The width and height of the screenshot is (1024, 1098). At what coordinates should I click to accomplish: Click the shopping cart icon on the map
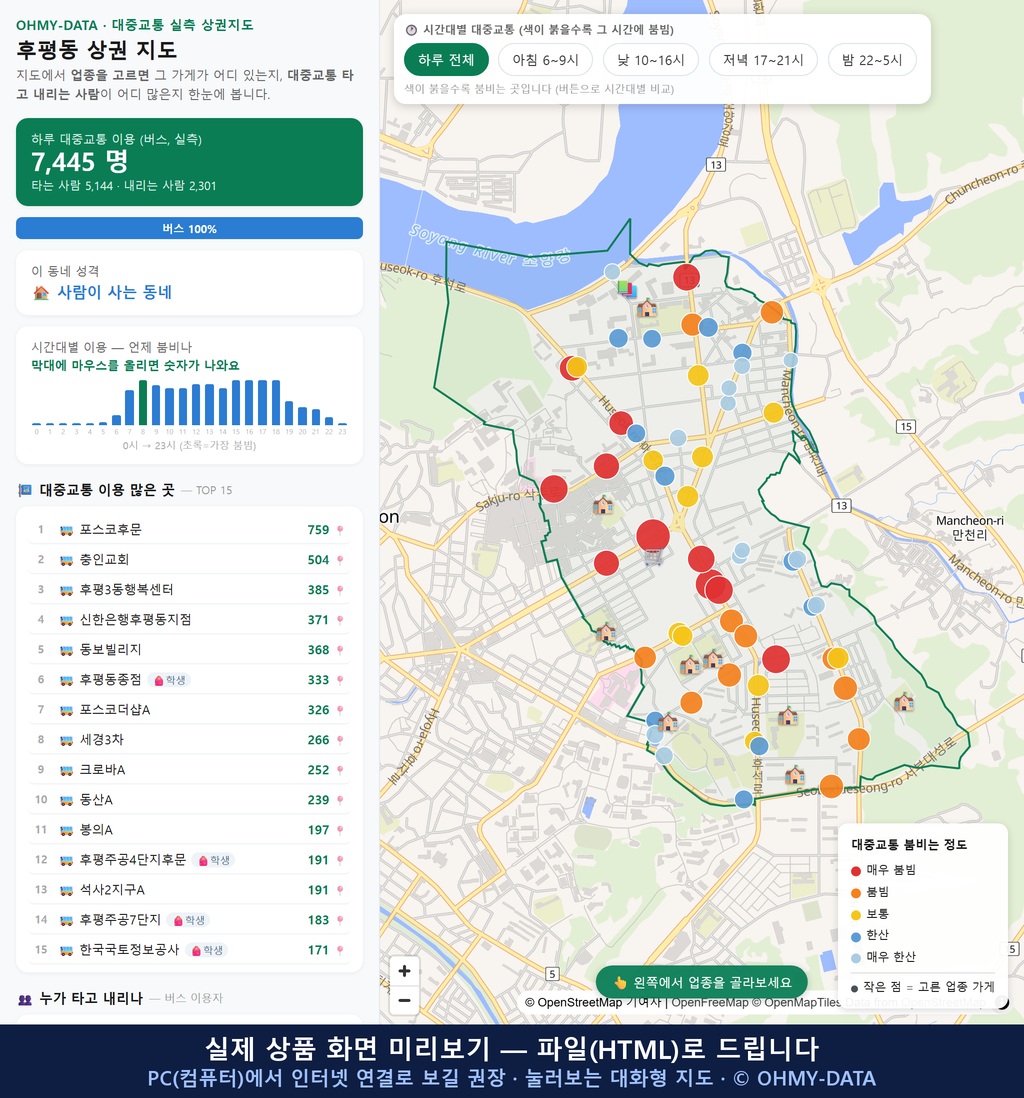pyautogui.click(x=653, y=557)
